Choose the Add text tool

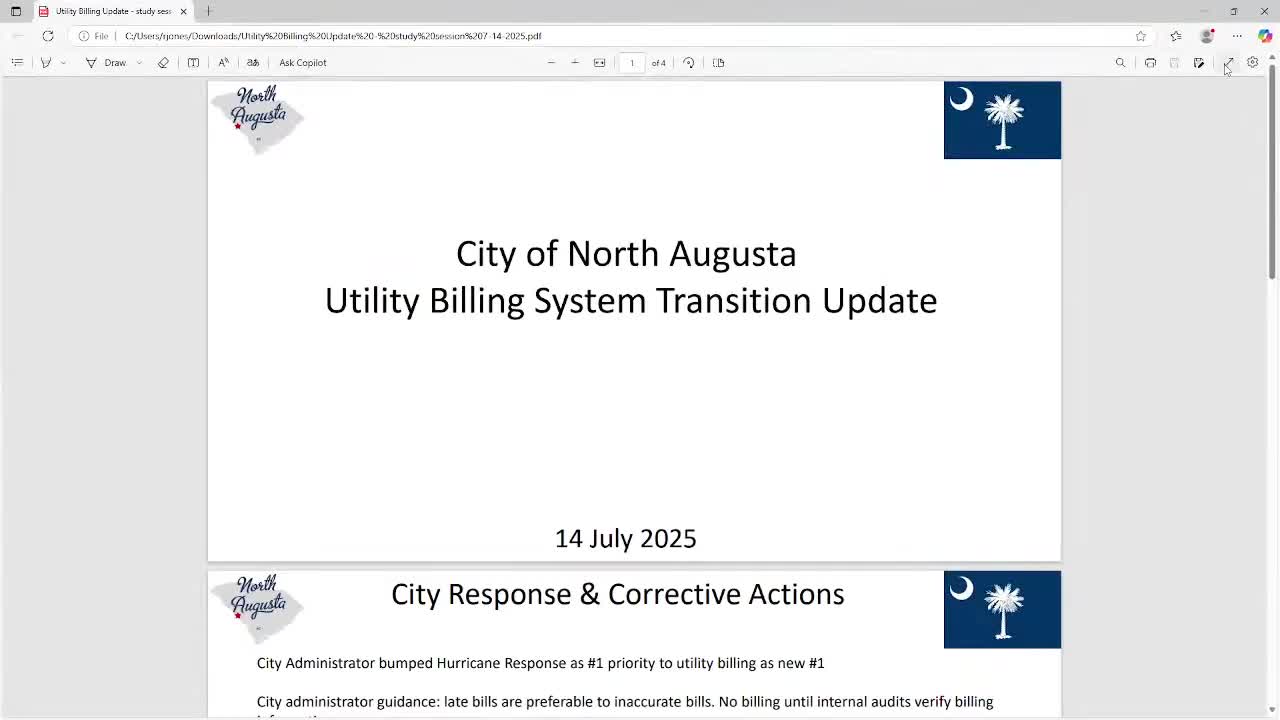coord(193,62)
